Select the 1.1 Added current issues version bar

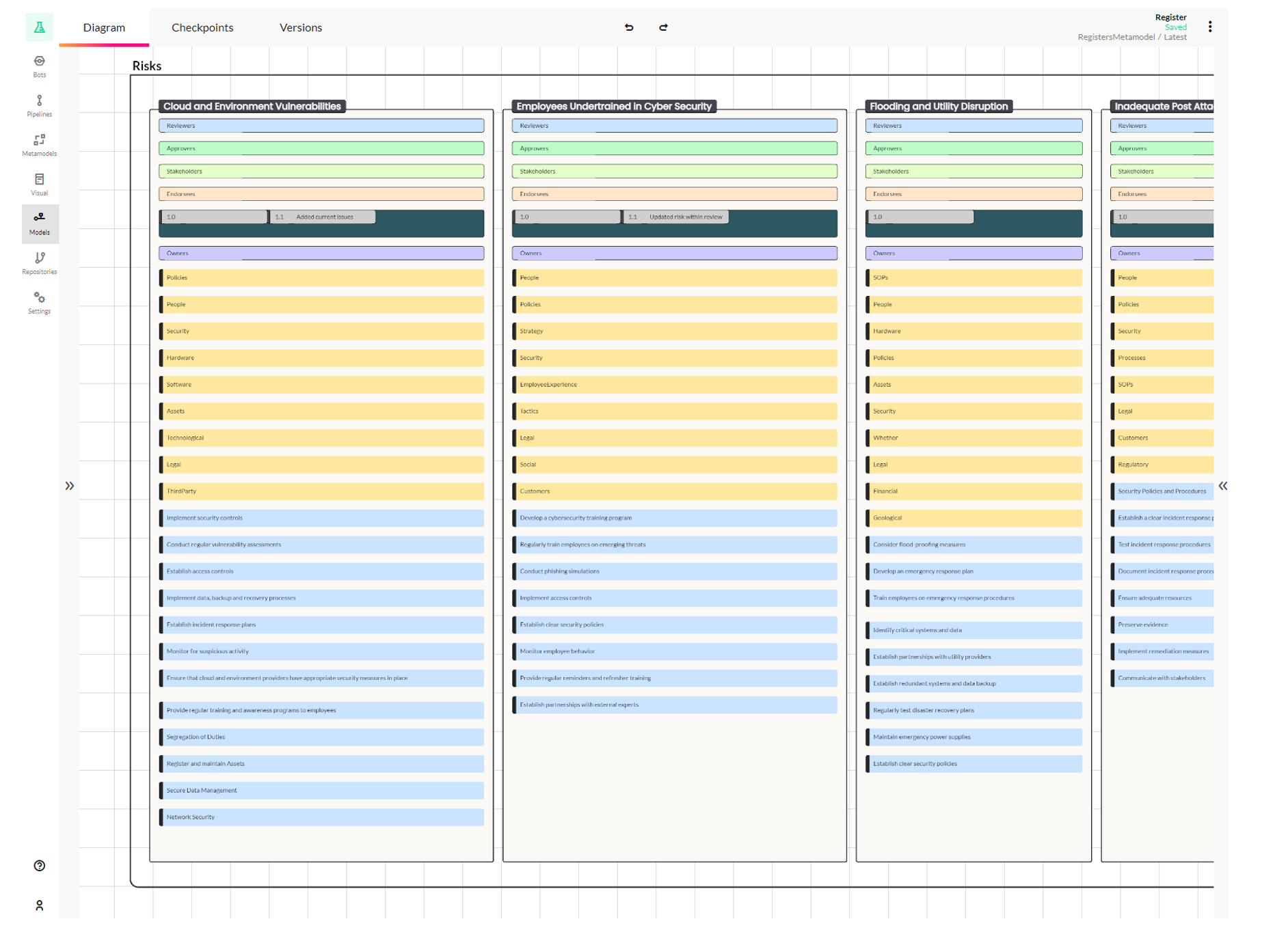pyautogui.click(x=321, y=217)
